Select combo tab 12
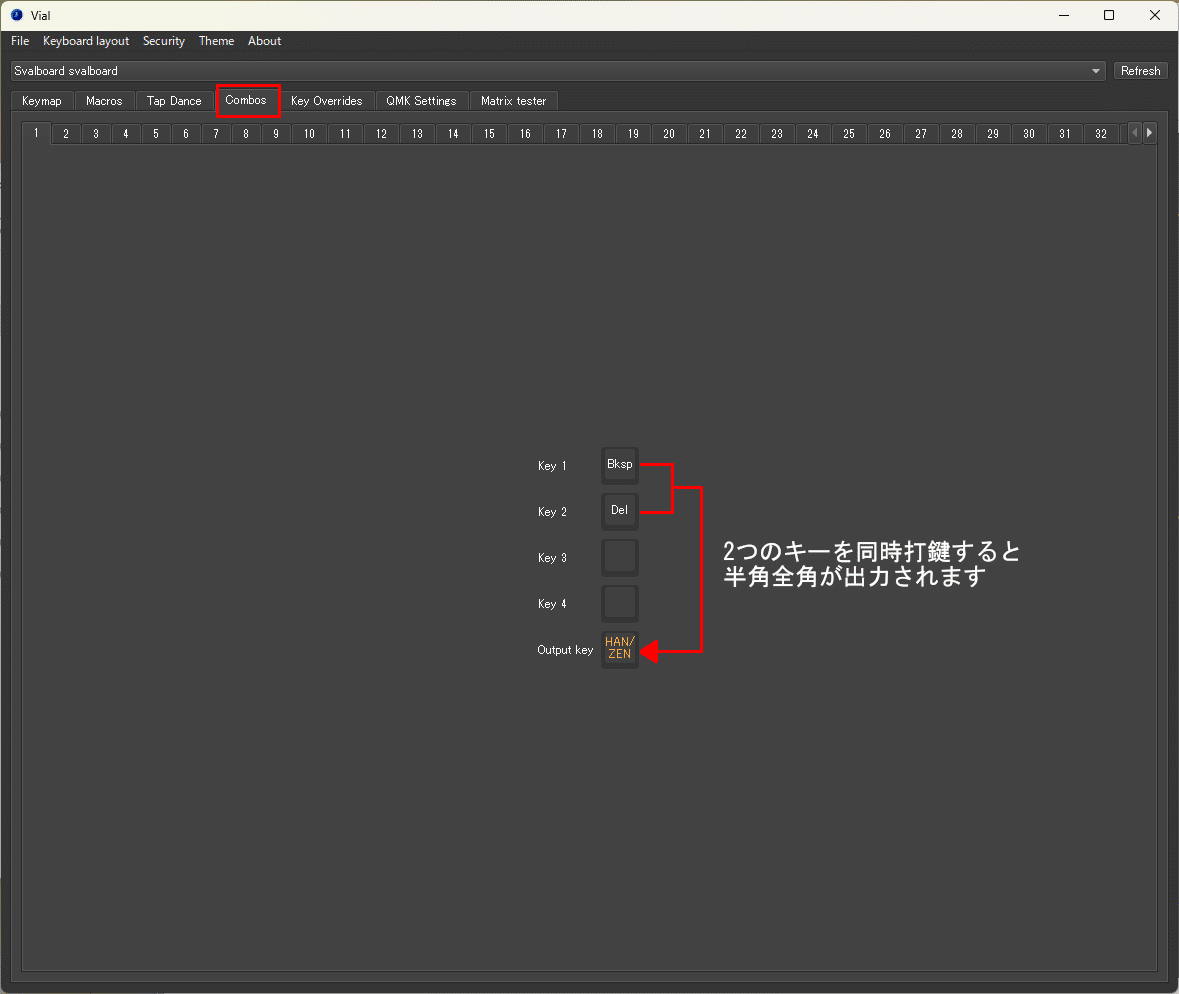The height and width of the screenshot is (994, 1179). point(381,134)
